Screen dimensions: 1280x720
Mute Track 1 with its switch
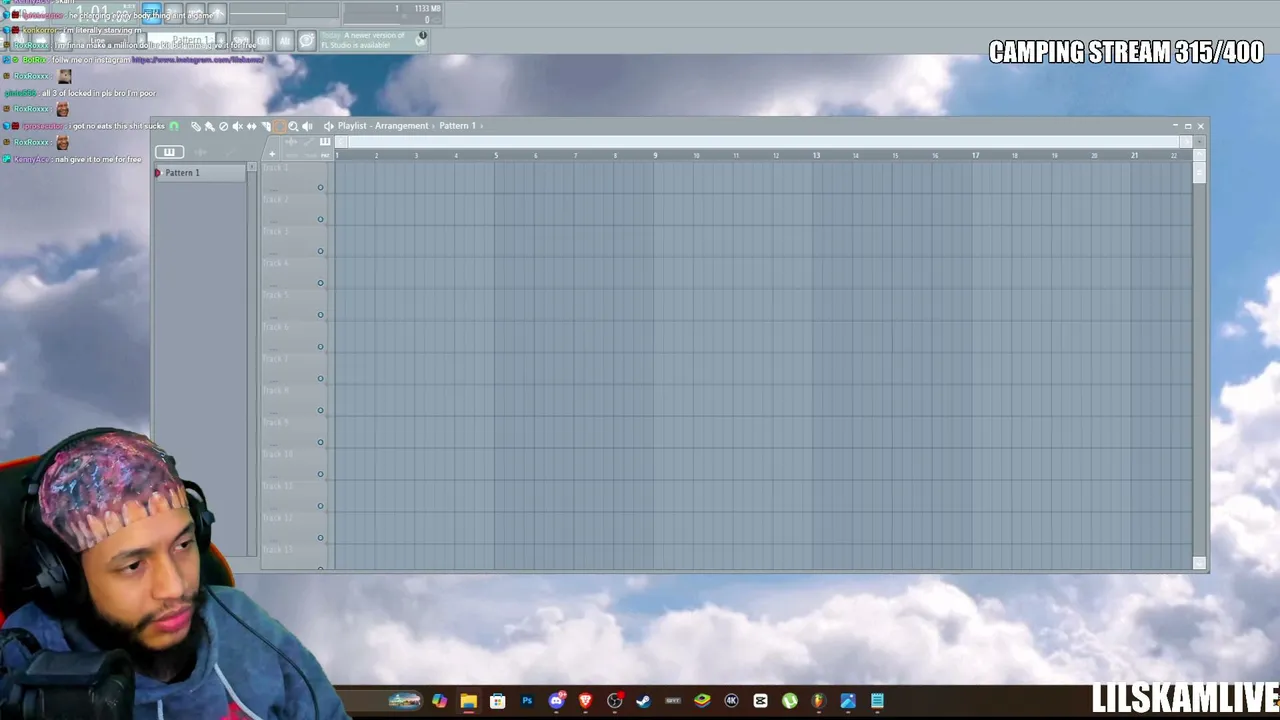tap(321, 187)
